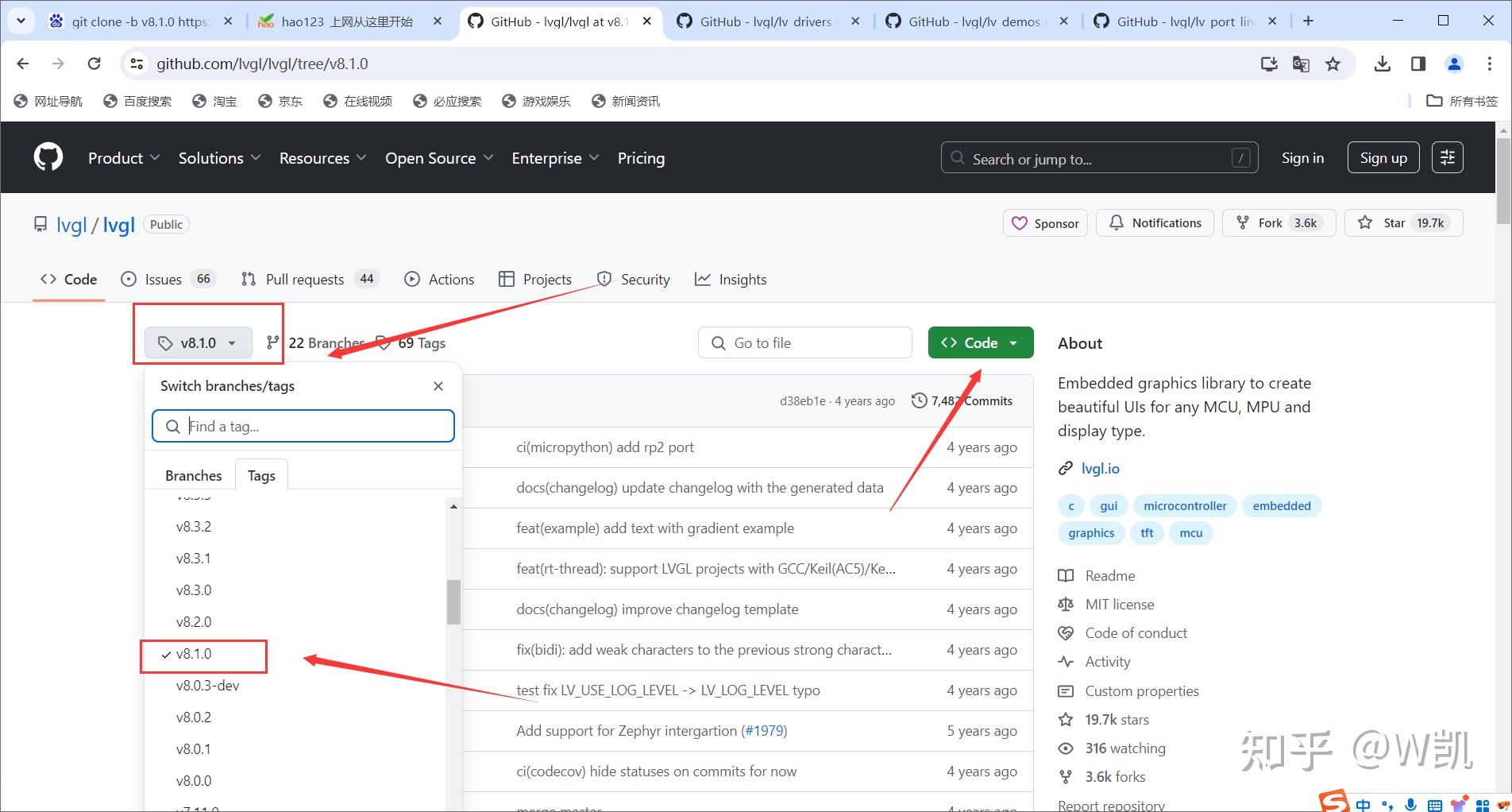
Task: Open the Insights tab
Action: [x=731, y=279]
